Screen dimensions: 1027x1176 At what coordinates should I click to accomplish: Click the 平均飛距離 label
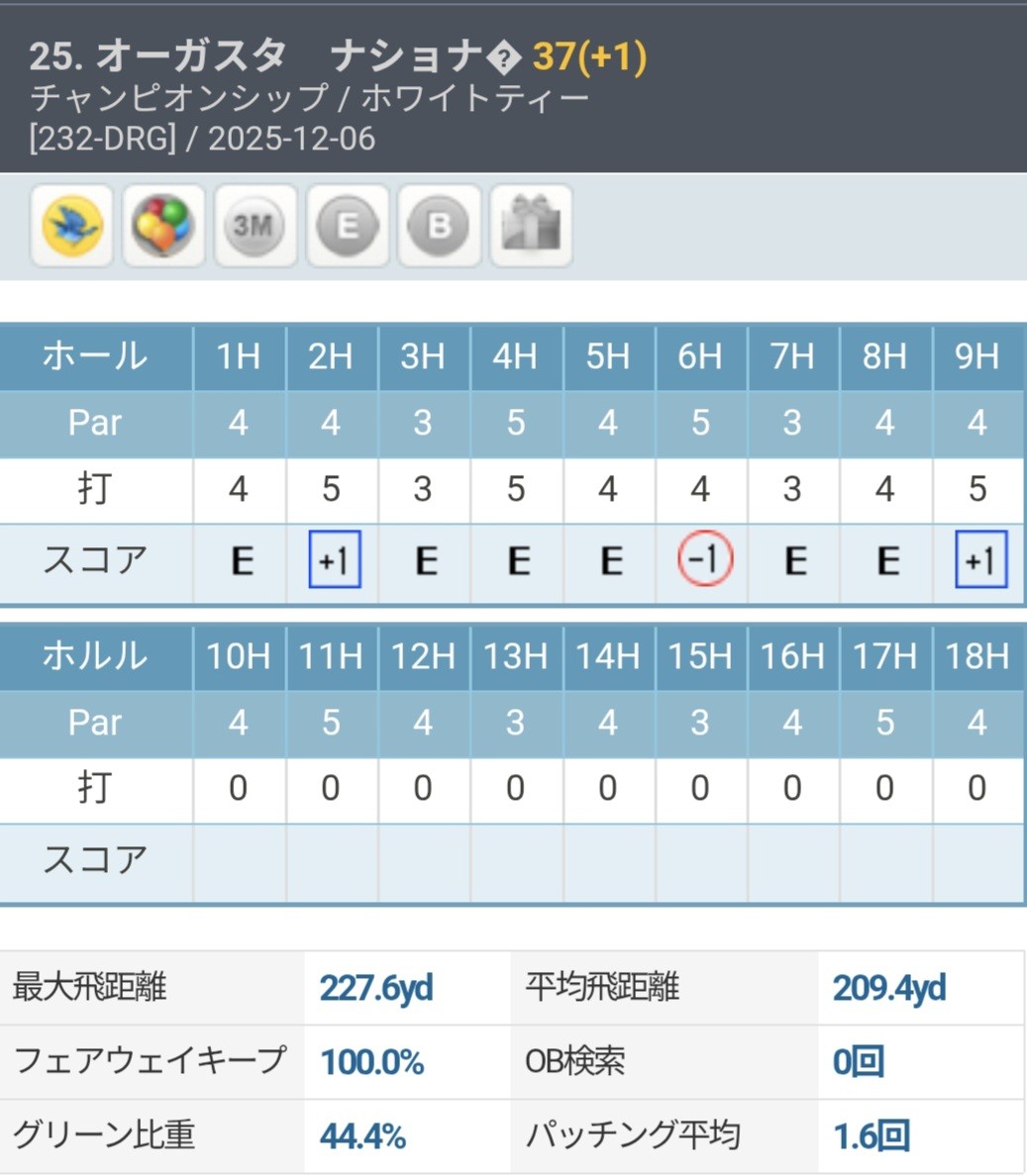click(602, 987)
